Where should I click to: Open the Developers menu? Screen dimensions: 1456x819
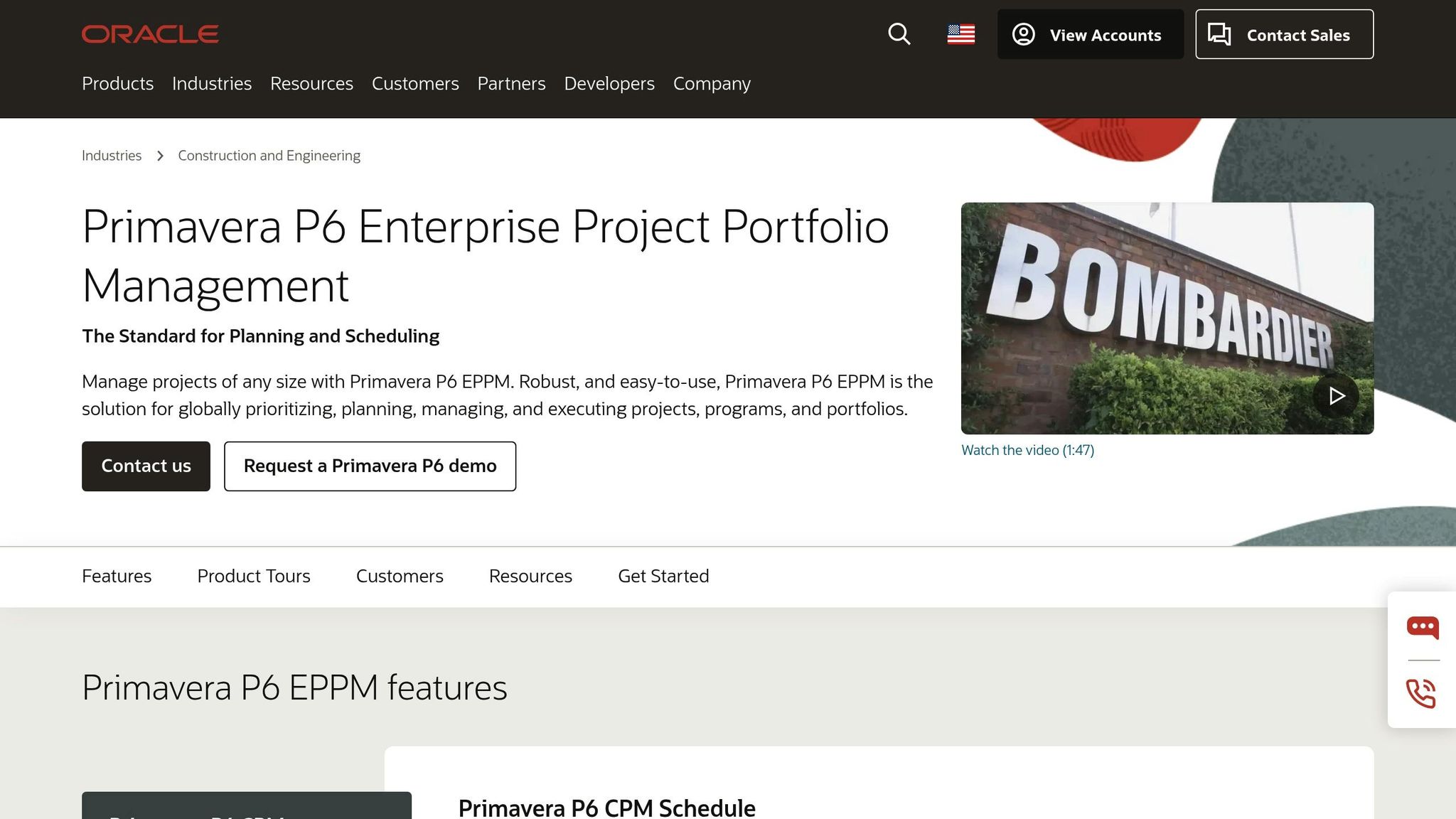coord(609,84)
